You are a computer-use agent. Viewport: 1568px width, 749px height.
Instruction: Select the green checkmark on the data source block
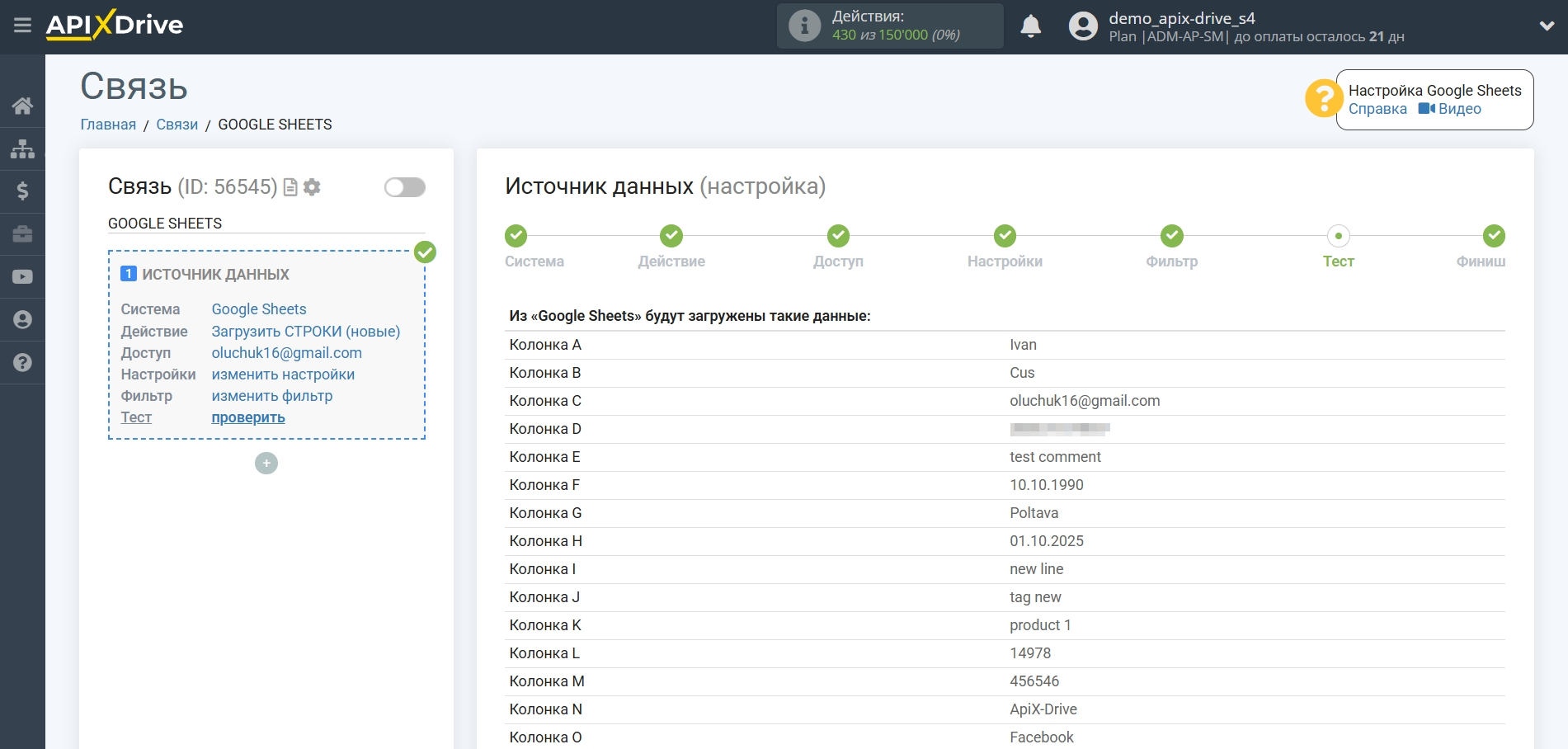425,252
